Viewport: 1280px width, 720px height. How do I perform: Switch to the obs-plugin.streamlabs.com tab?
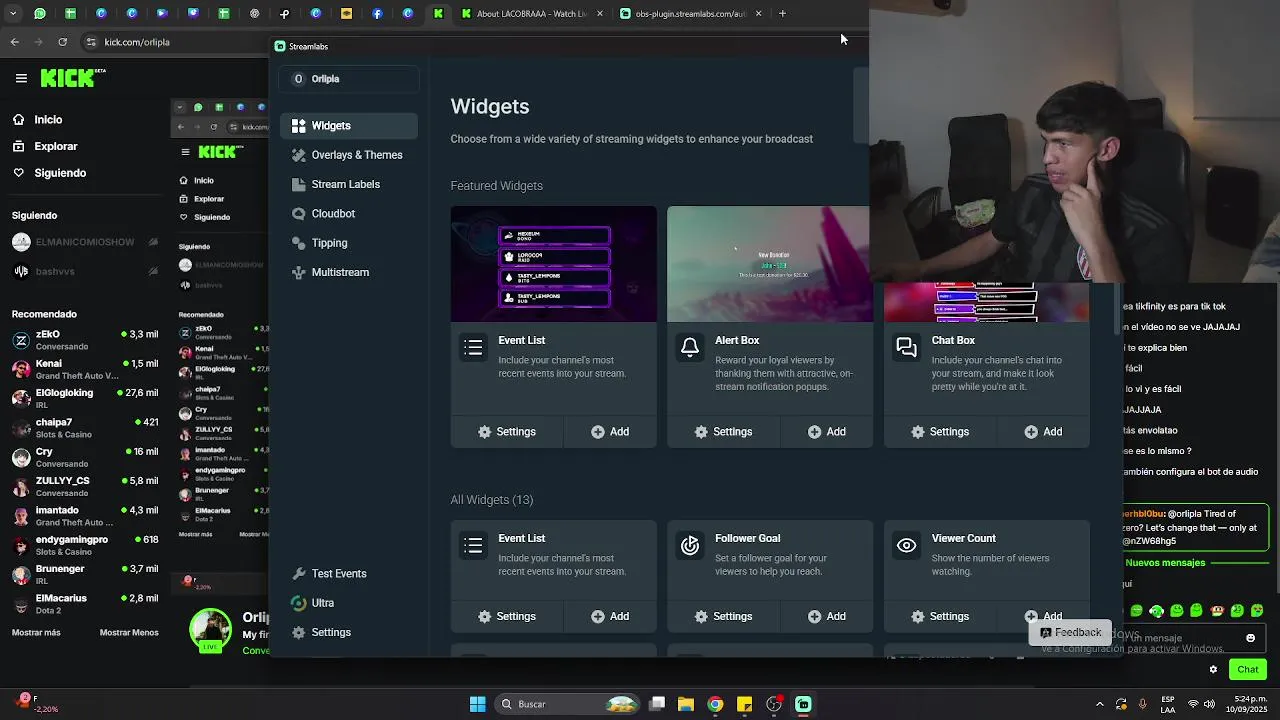[690, 14]
